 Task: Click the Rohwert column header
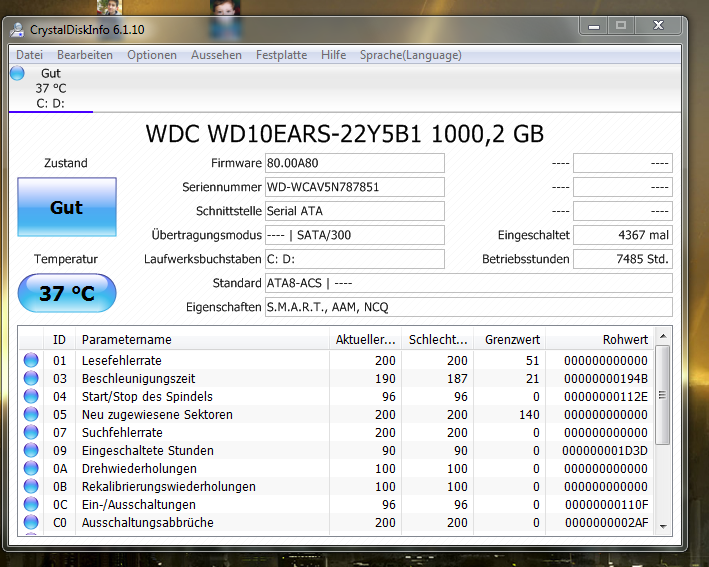(x=600, y=340)
